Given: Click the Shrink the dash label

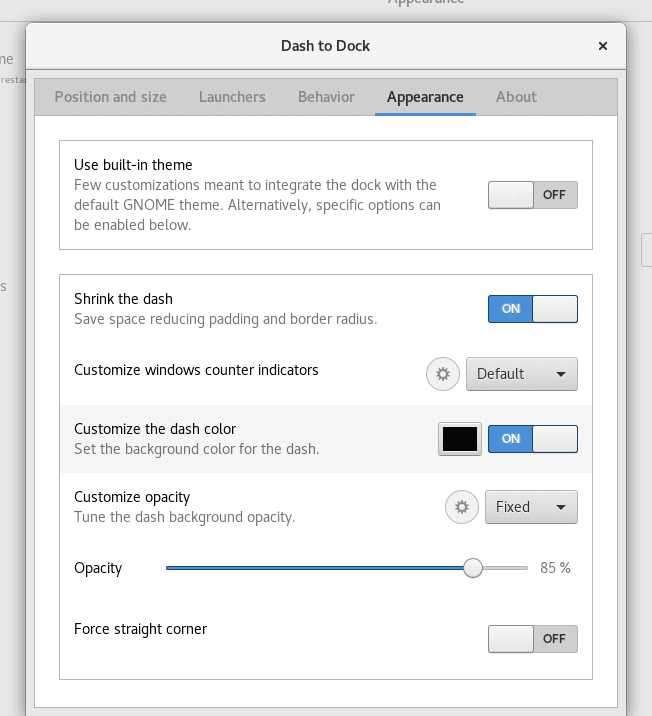Looking at the screenshot, I should tap(123, 299).
